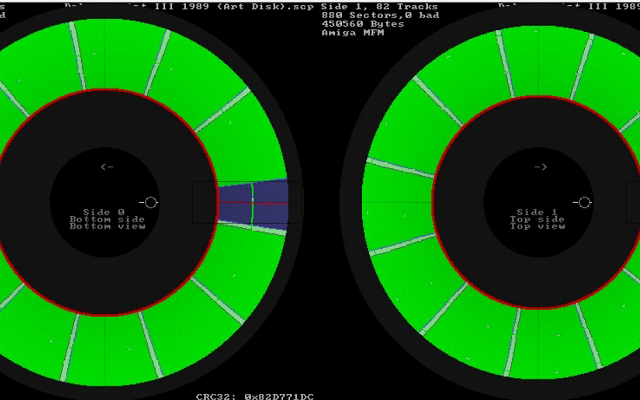Click the "Amiga MFM" format text
Image resolution: width=640 pixels, height=400 pixels.
coord(353,32)
